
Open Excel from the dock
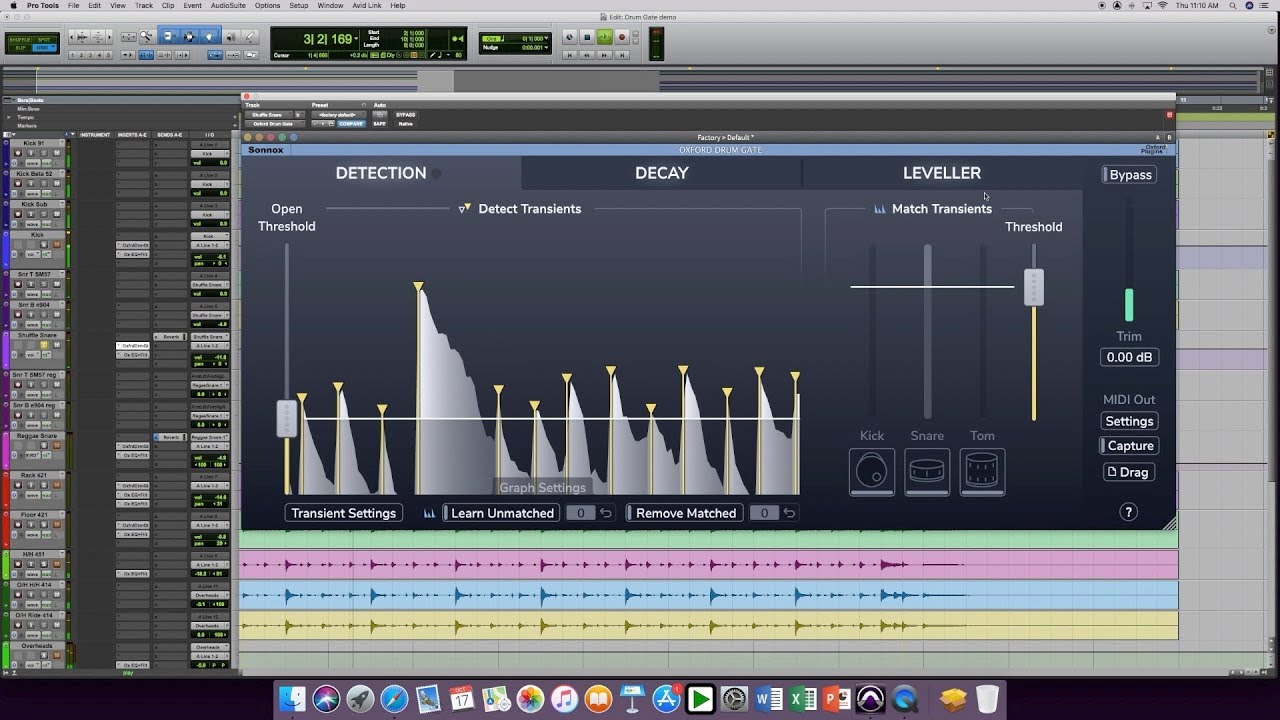tap(803, 699)
